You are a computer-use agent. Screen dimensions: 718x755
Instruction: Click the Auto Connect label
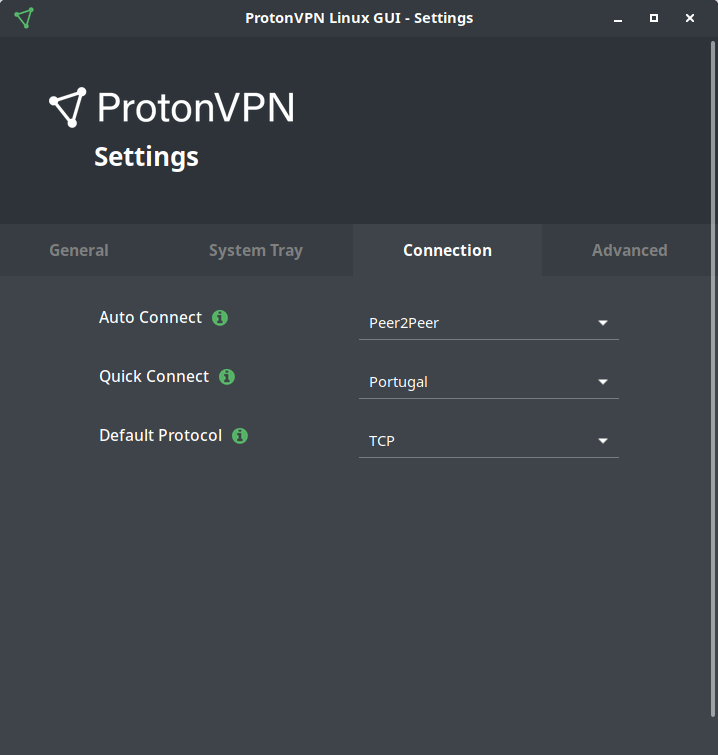(150, 318)
